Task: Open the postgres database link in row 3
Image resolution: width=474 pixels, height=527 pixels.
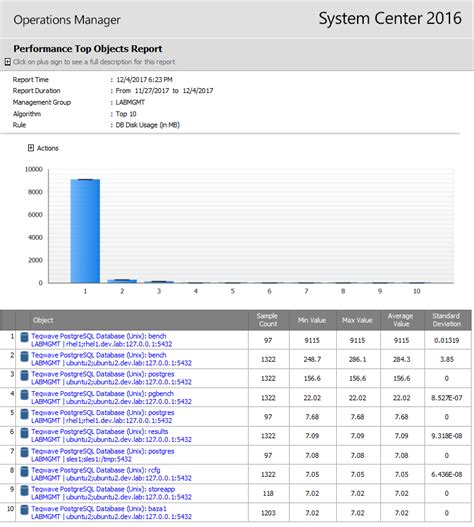Action: click(111, 378)
